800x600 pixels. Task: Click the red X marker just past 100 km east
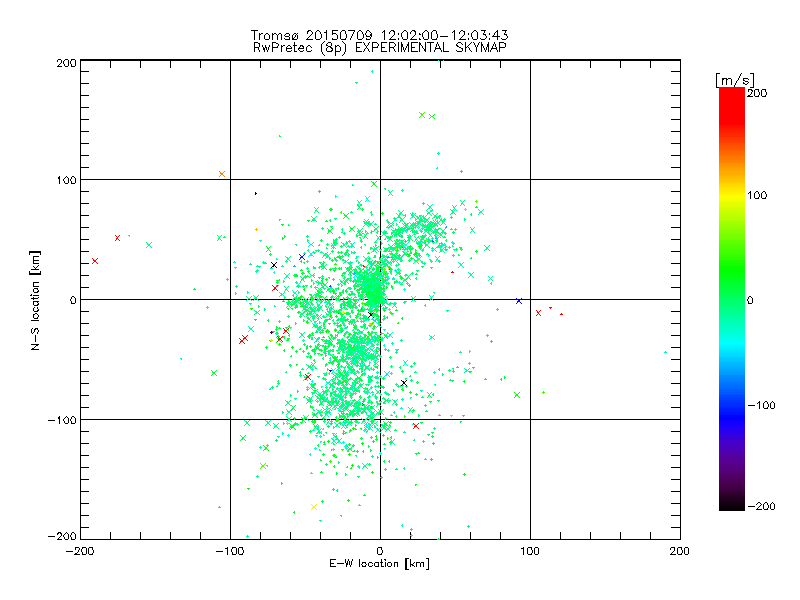538,313
